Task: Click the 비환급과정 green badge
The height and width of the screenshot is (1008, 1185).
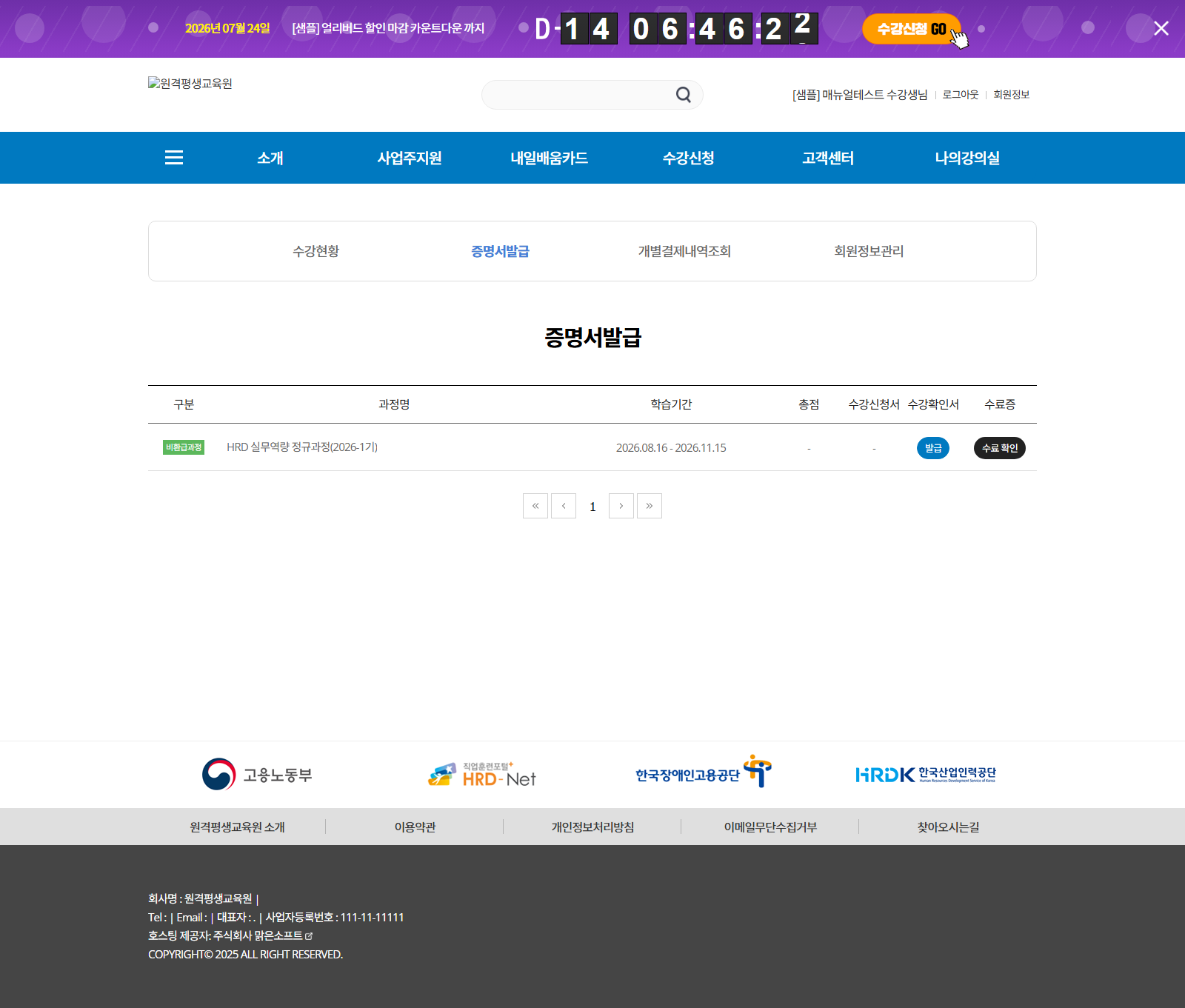Action: point(184,447)
